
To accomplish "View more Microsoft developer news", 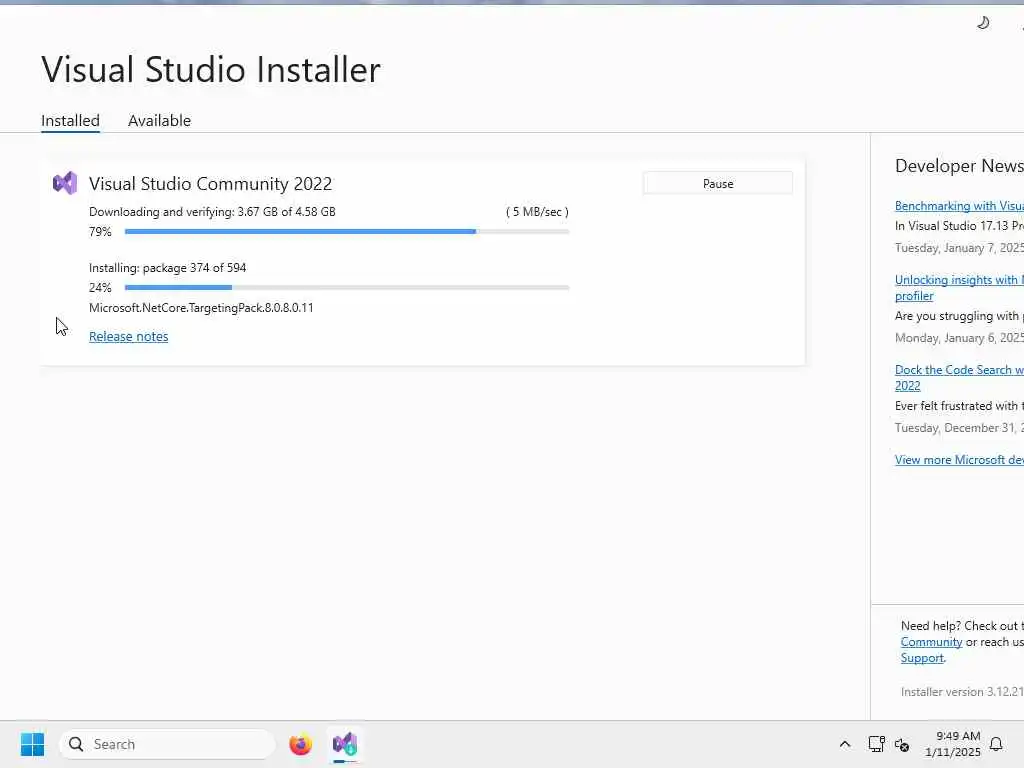I will [x=959, y=460].
